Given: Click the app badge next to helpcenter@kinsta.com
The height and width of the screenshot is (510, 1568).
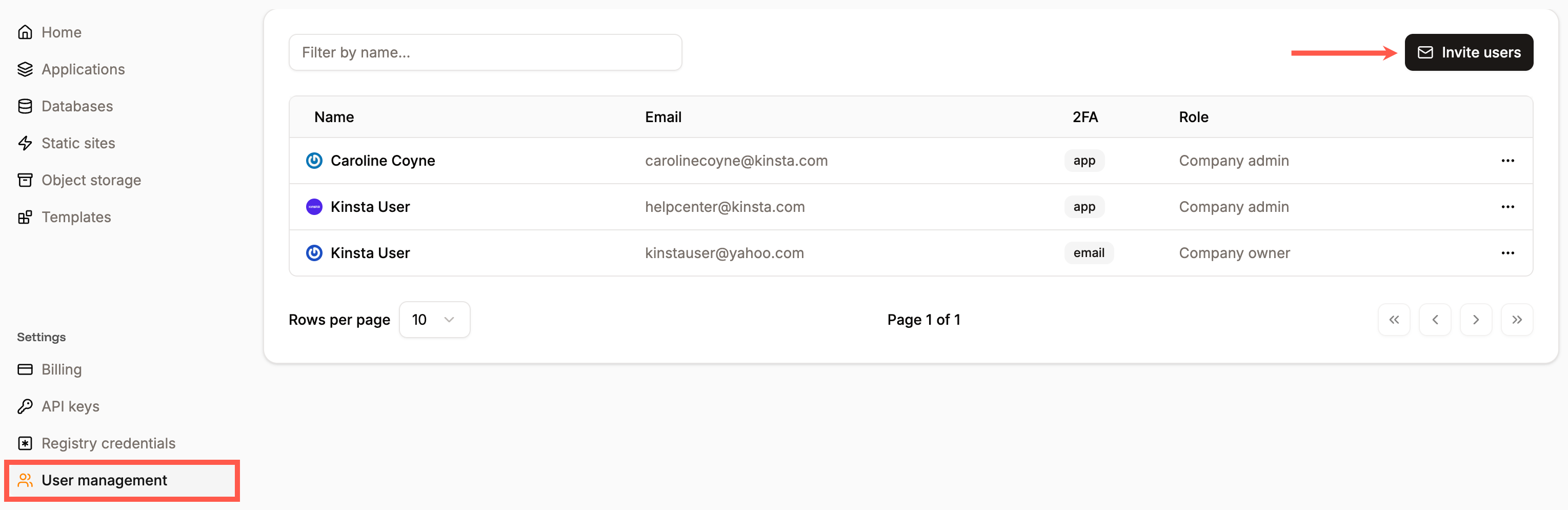Looking at the screenshot, I should (x=1084, y=207).
